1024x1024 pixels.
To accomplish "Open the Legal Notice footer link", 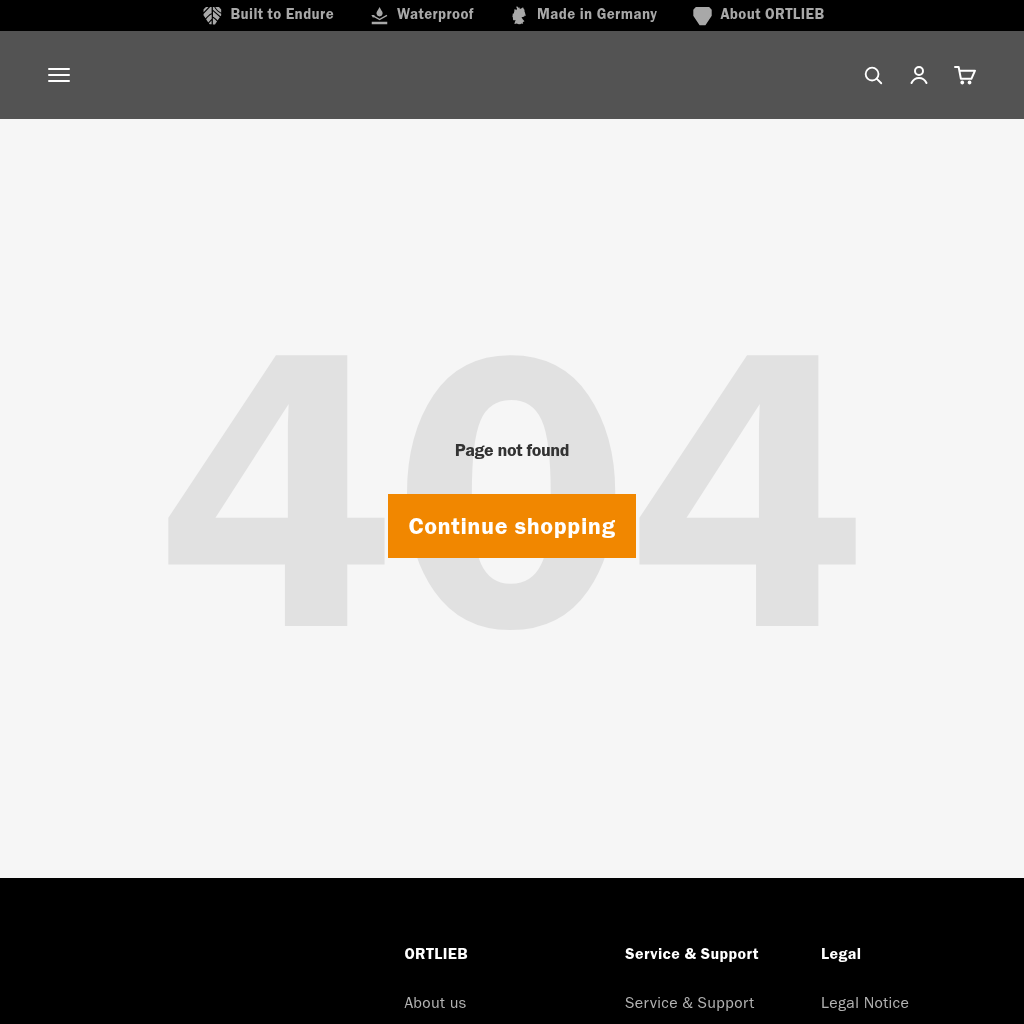I will click(865, 1002).
